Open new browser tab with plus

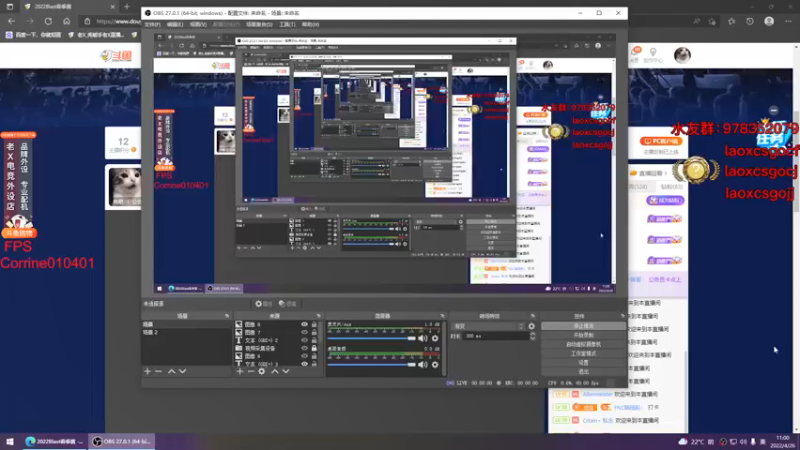click(x=127, y=7)
